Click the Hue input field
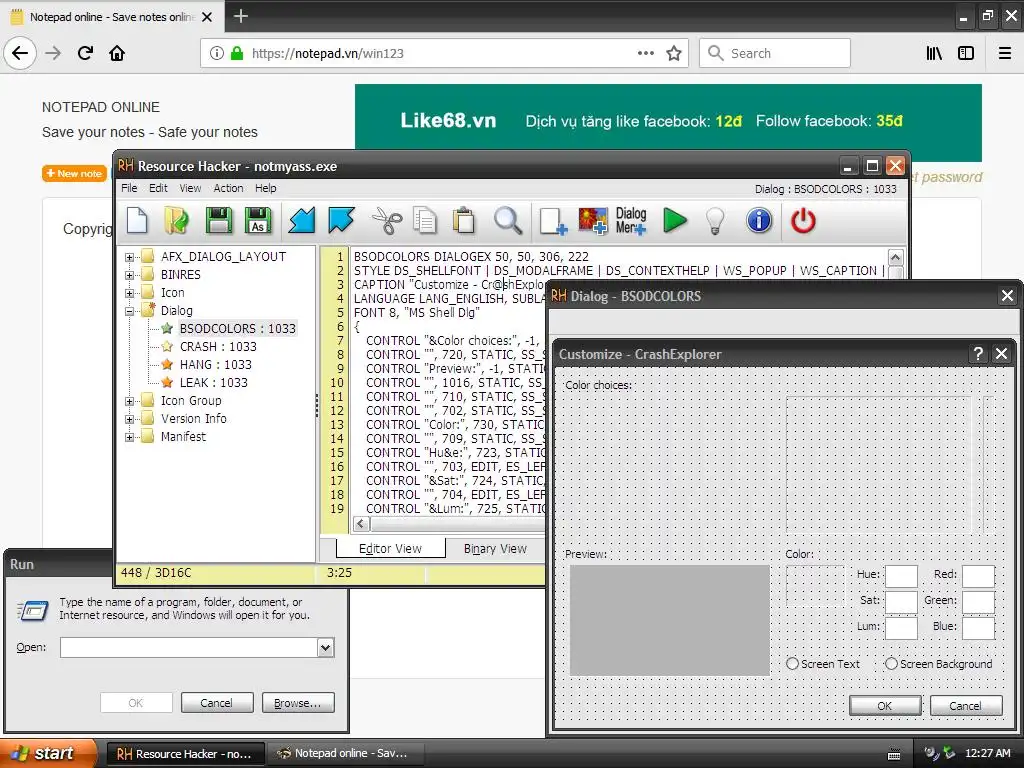The height and width of the screenshot is (768, 1024). tap(901, 576)
